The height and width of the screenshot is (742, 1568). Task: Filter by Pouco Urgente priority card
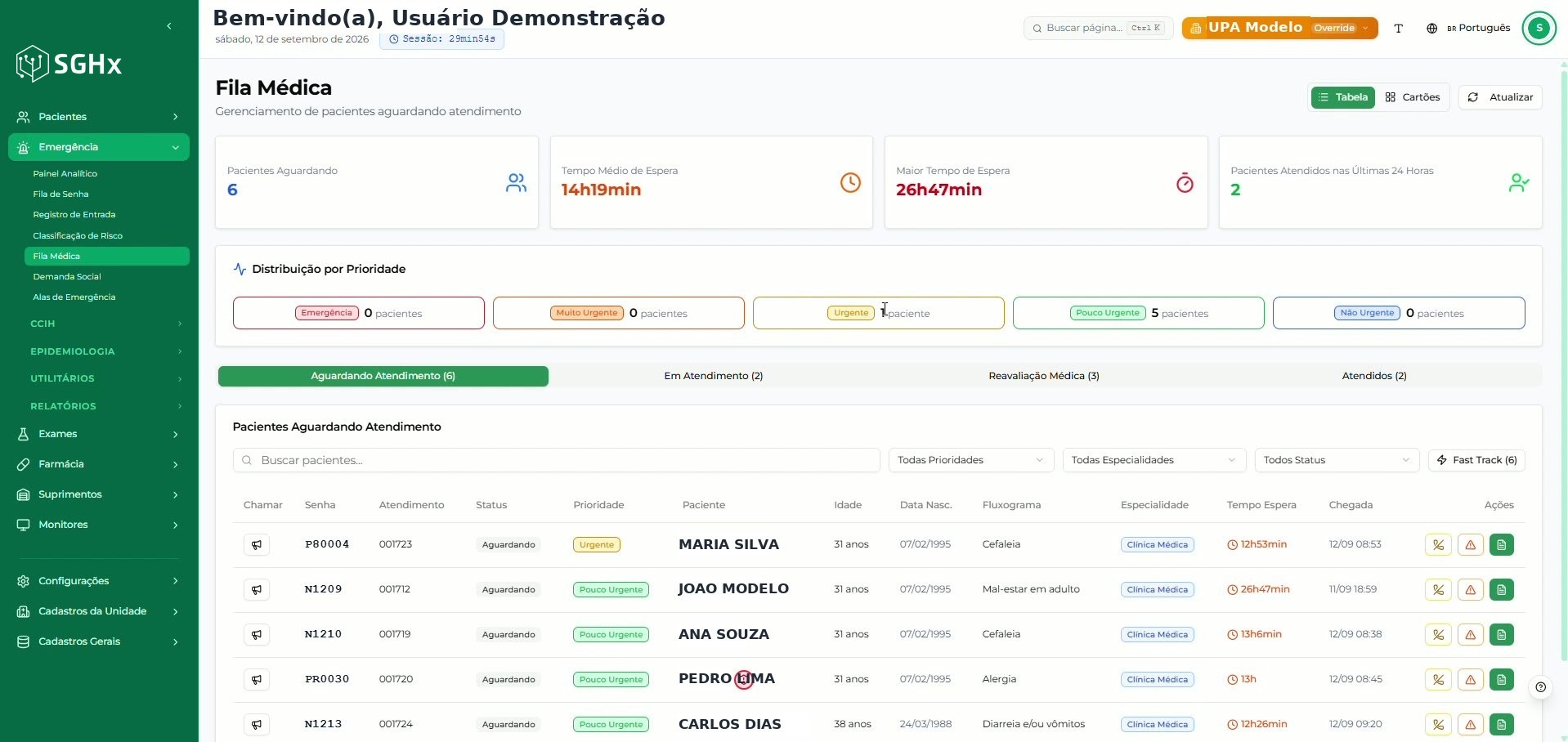pyautogui.click(x=1138, y=313)
